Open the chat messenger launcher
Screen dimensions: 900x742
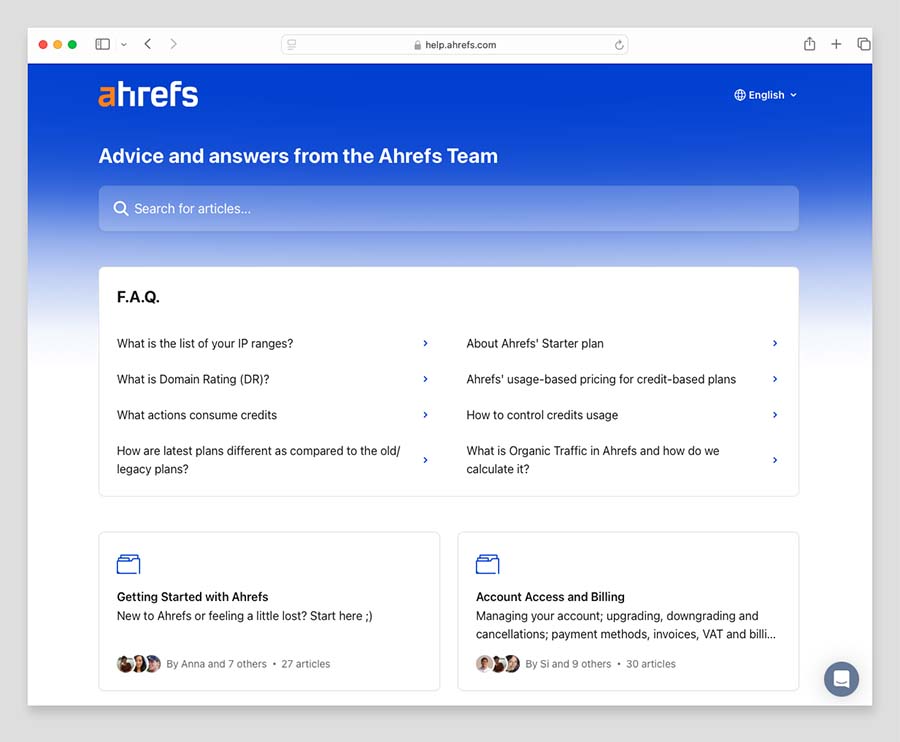841,679
